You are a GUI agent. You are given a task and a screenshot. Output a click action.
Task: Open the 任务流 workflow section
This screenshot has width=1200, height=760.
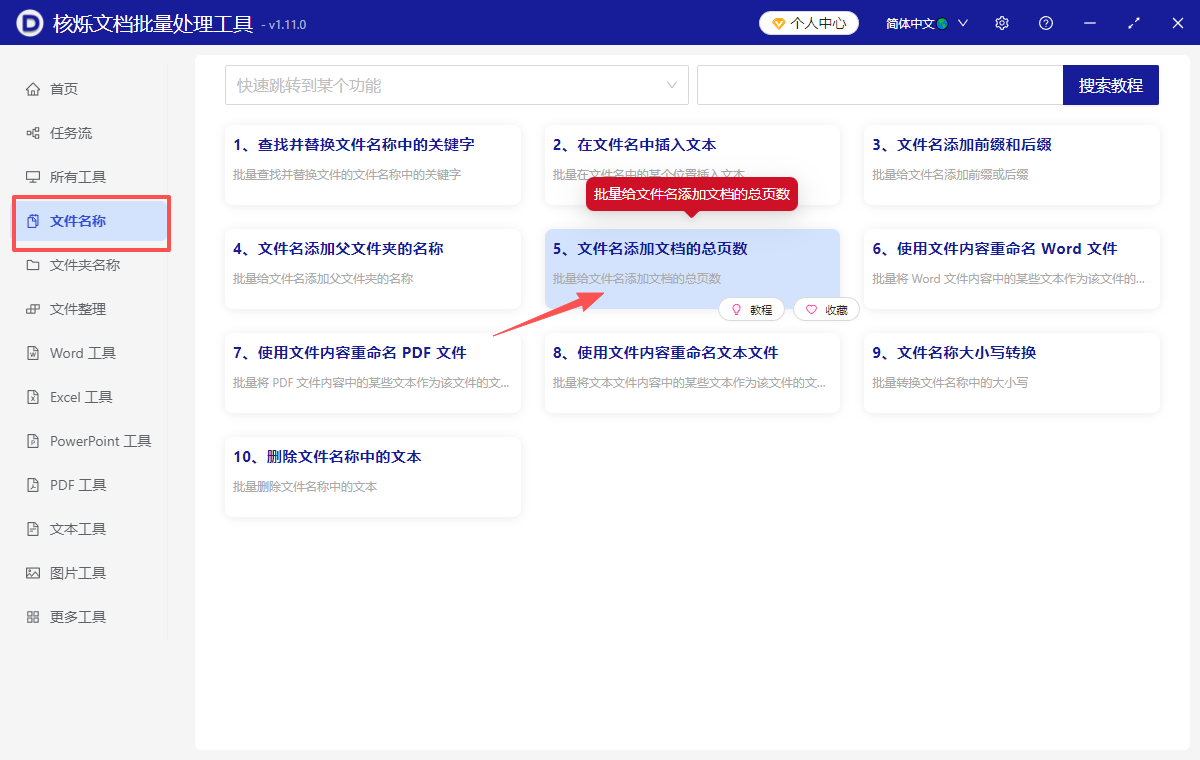pyautogui.click(x=33, y=132)
